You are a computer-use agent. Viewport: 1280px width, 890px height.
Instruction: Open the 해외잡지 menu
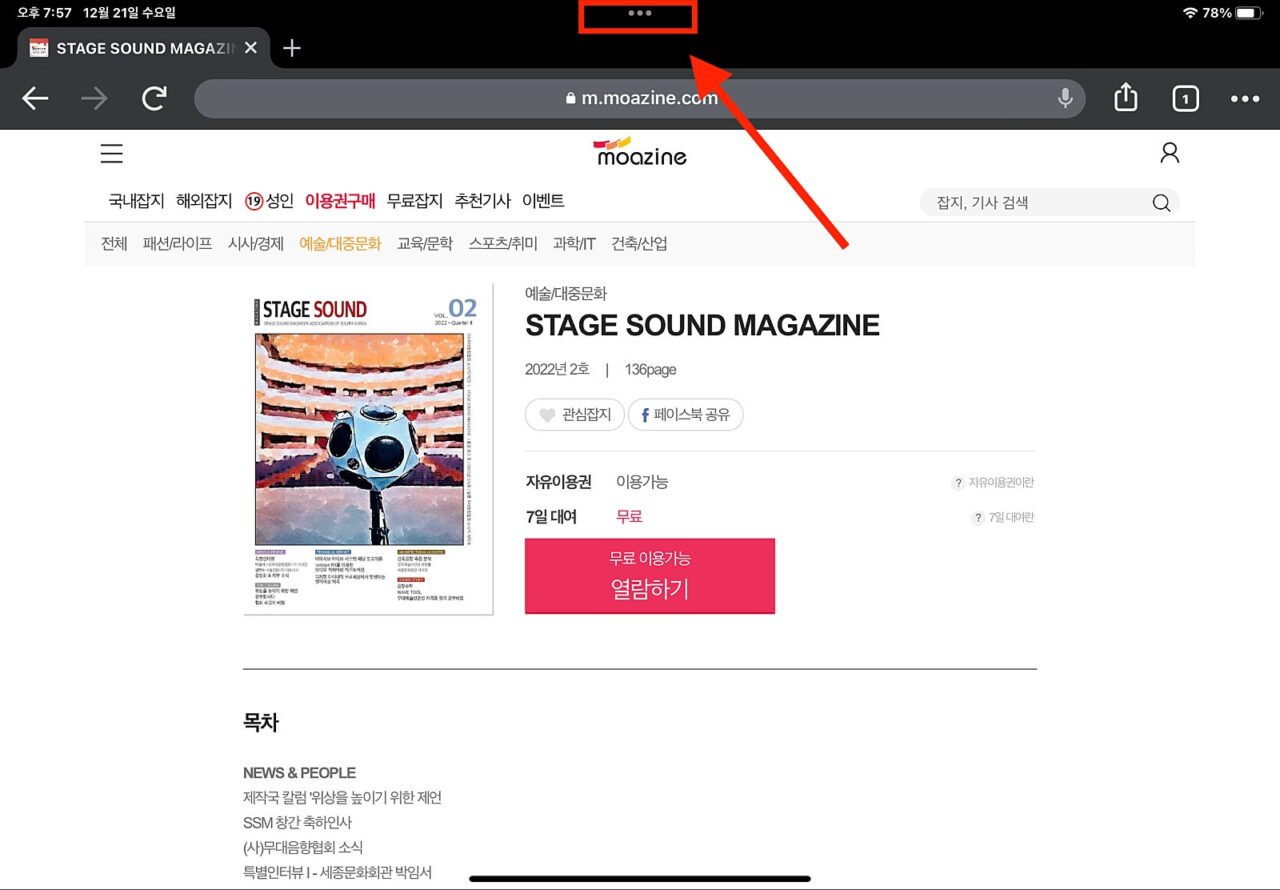tap(204, 201)
